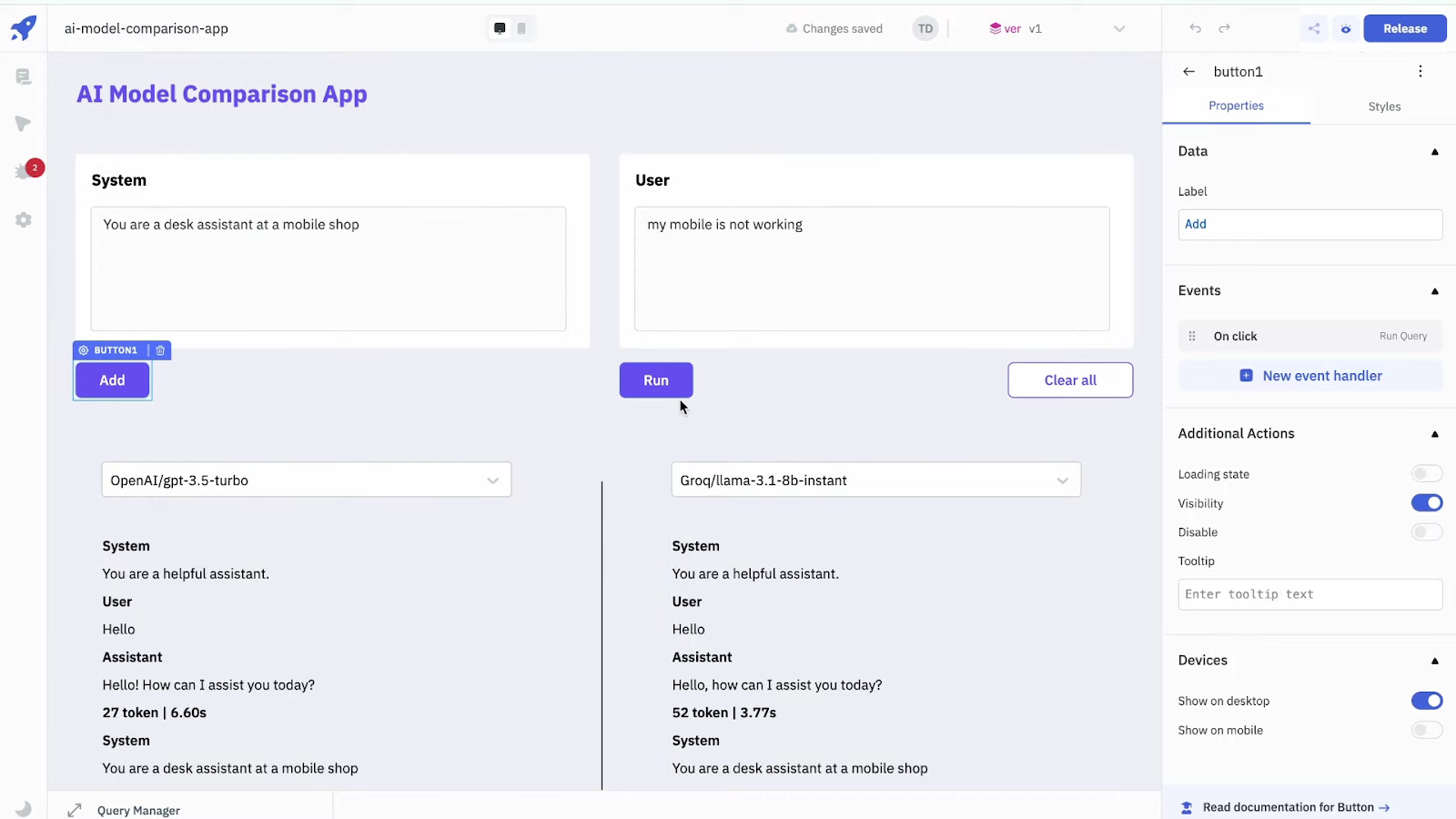This screenshot has width=1456, height=819.
Task: Click the TD user avatar
Action: [925, 28]
